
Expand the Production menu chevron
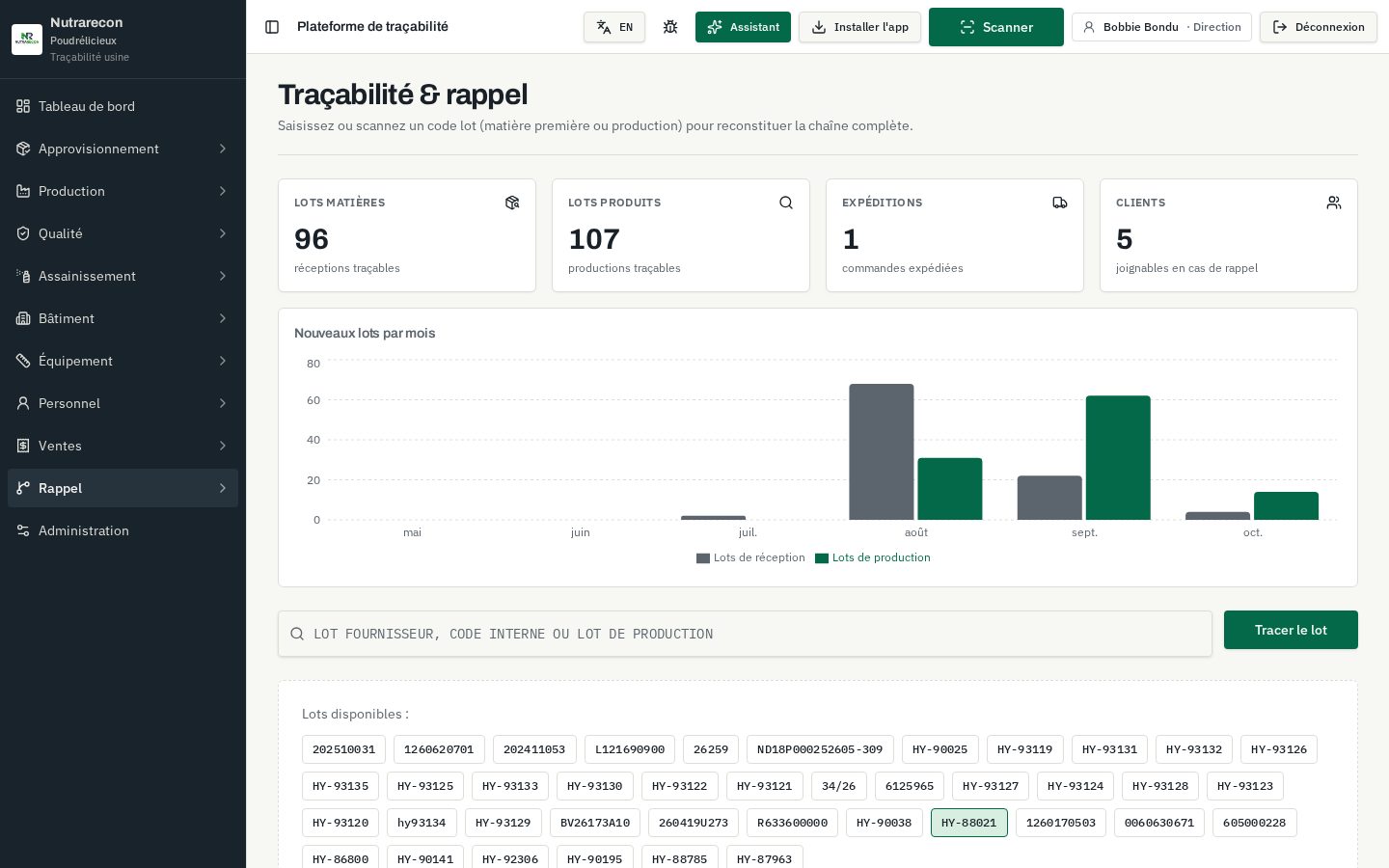pos(223,191)
